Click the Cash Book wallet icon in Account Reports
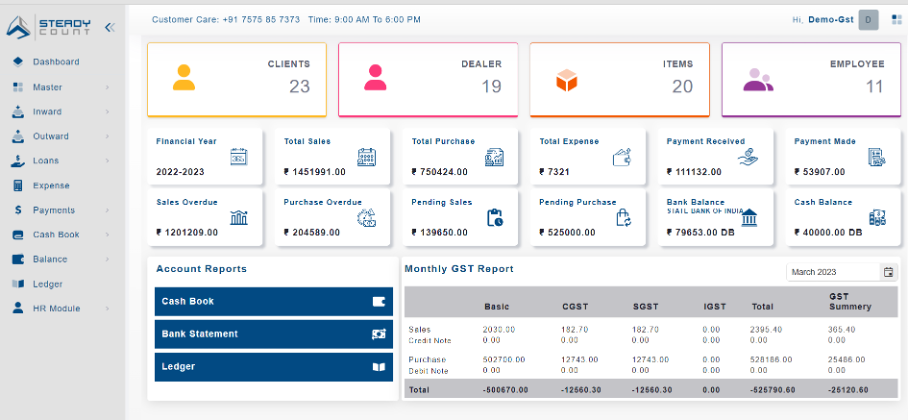908x420 pixels. point(378,301)
